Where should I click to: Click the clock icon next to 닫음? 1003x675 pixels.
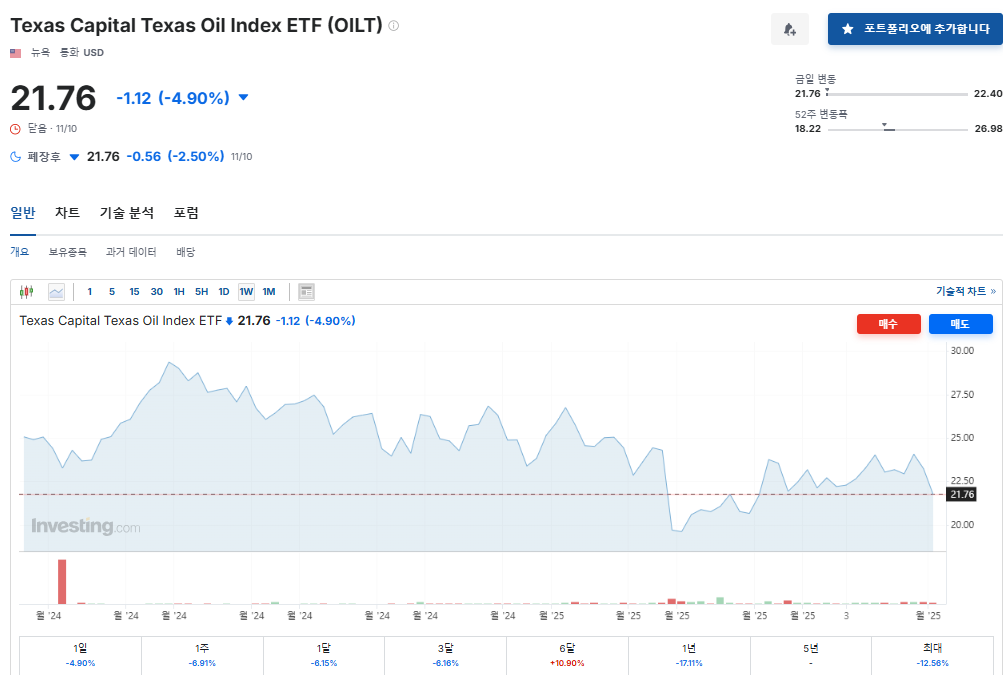pyautogui.click(x=13, y=128)
